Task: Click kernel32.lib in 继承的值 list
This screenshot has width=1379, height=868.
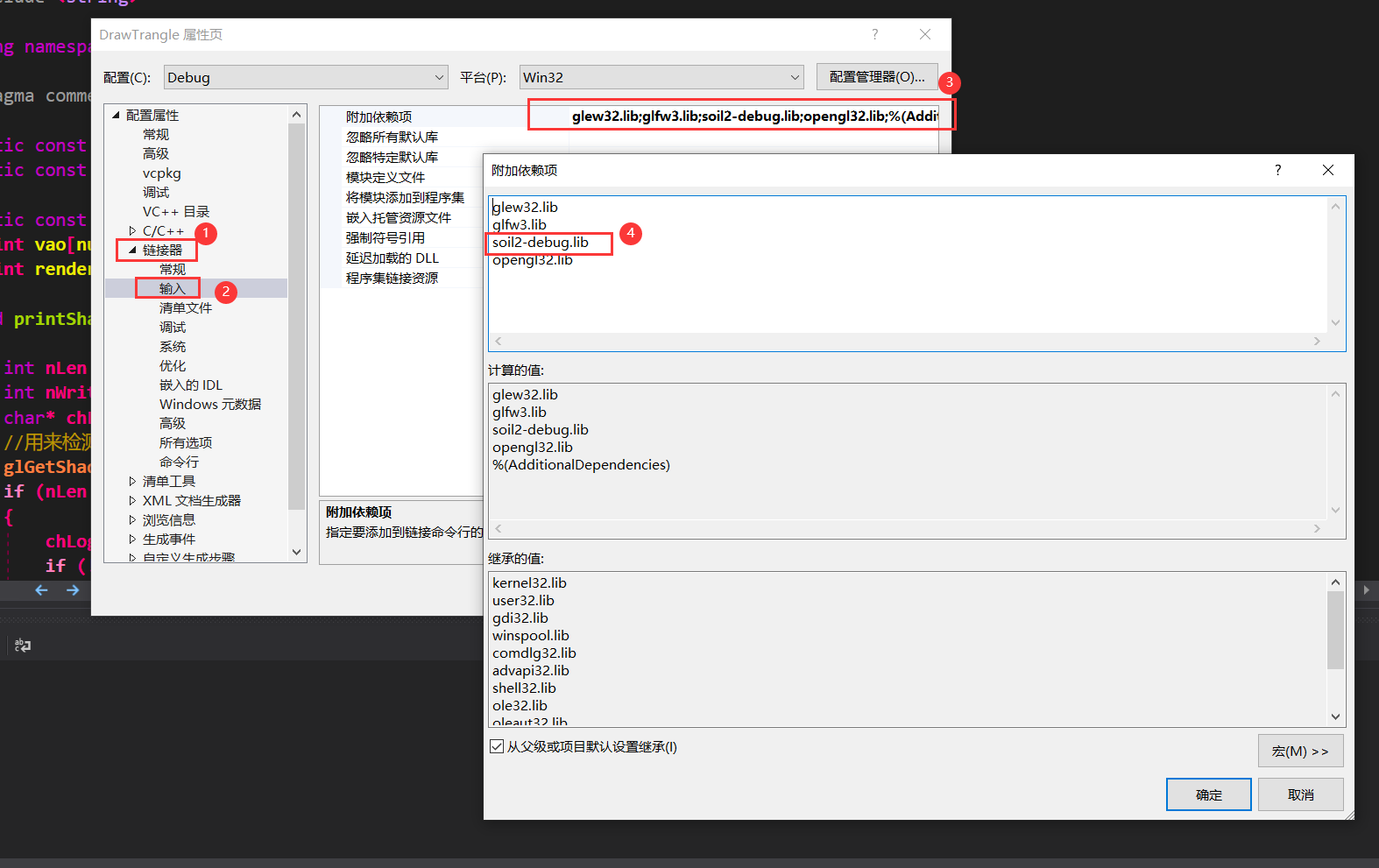Action: [x=529, y=582]
